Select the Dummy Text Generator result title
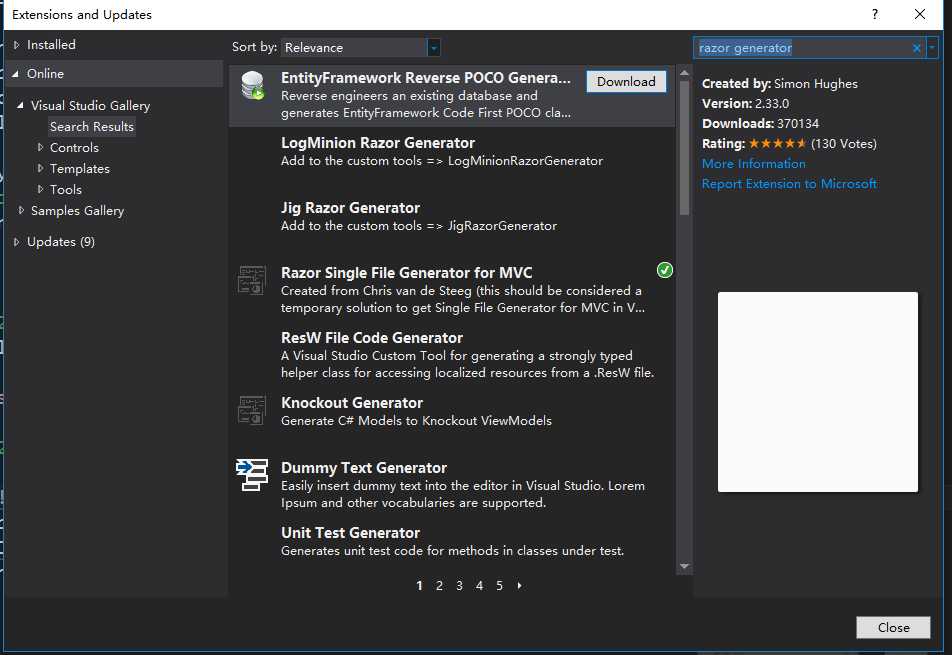 pos(364,468)
